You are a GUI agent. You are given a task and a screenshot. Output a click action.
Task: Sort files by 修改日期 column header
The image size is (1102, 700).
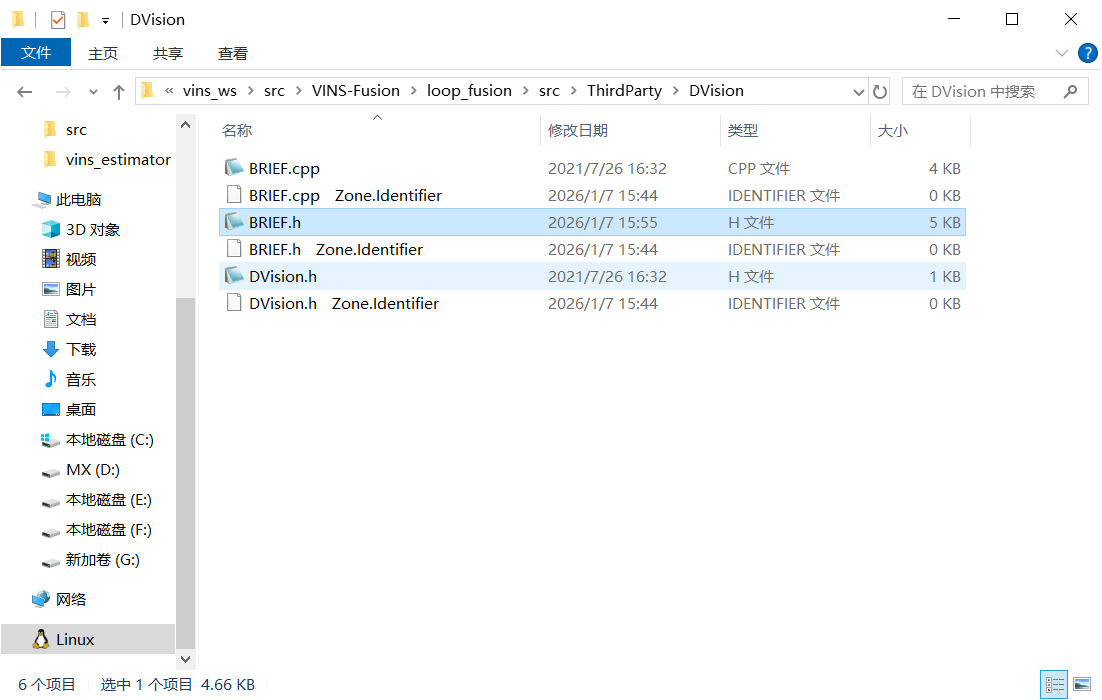click(578, 130)
